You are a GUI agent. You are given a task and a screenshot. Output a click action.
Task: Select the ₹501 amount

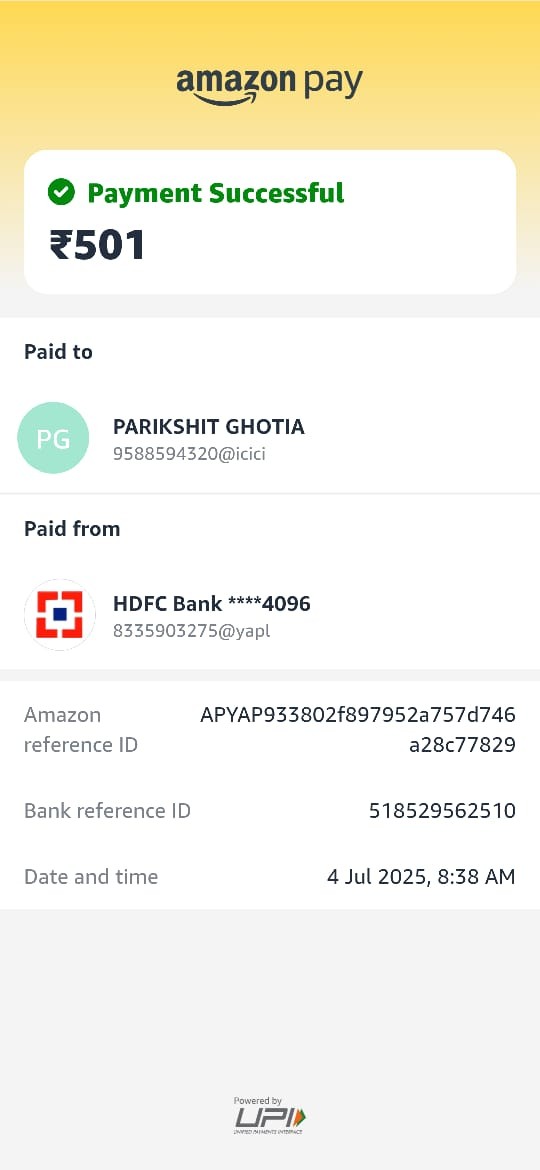[97, 245]
